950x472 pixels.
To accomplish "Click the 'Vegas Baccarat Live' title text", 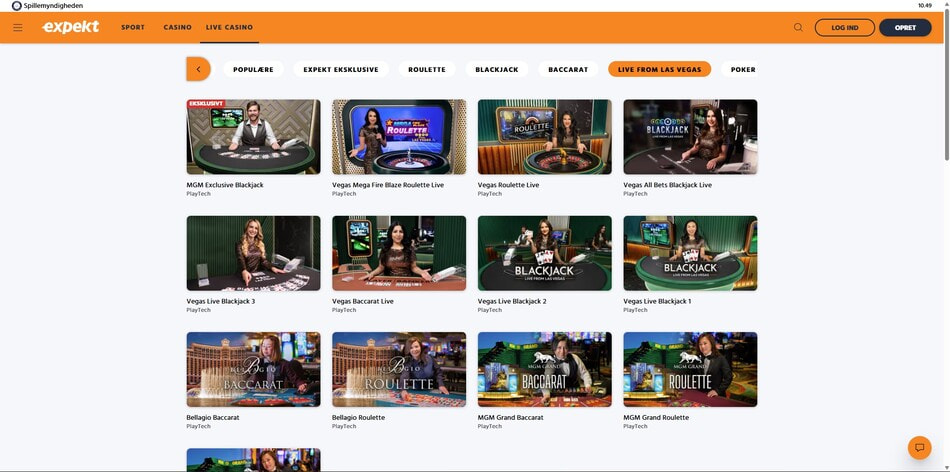I will pos(363,301).
